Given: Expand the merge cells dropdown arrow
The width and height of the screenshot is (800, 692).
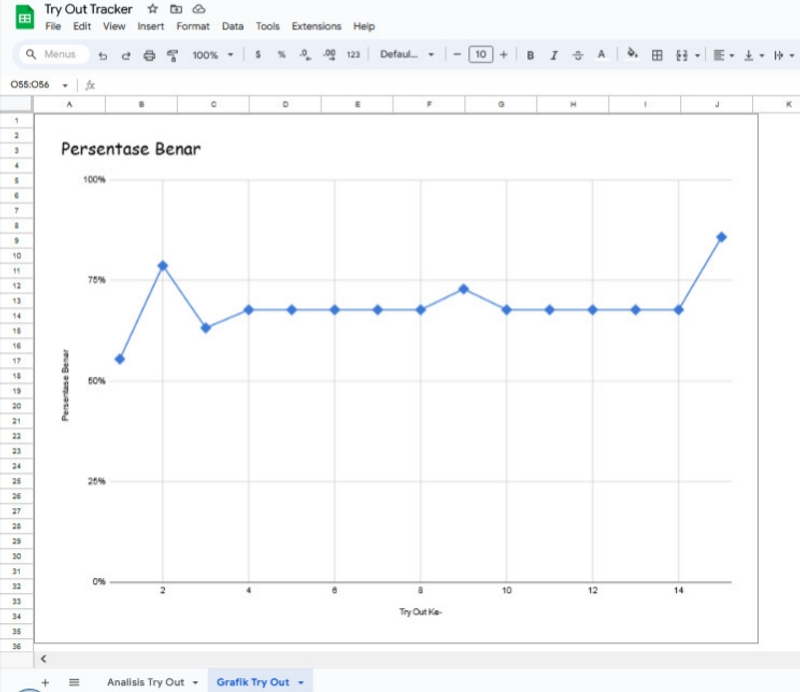Looking at the screenshot, I should pos(697,55).
